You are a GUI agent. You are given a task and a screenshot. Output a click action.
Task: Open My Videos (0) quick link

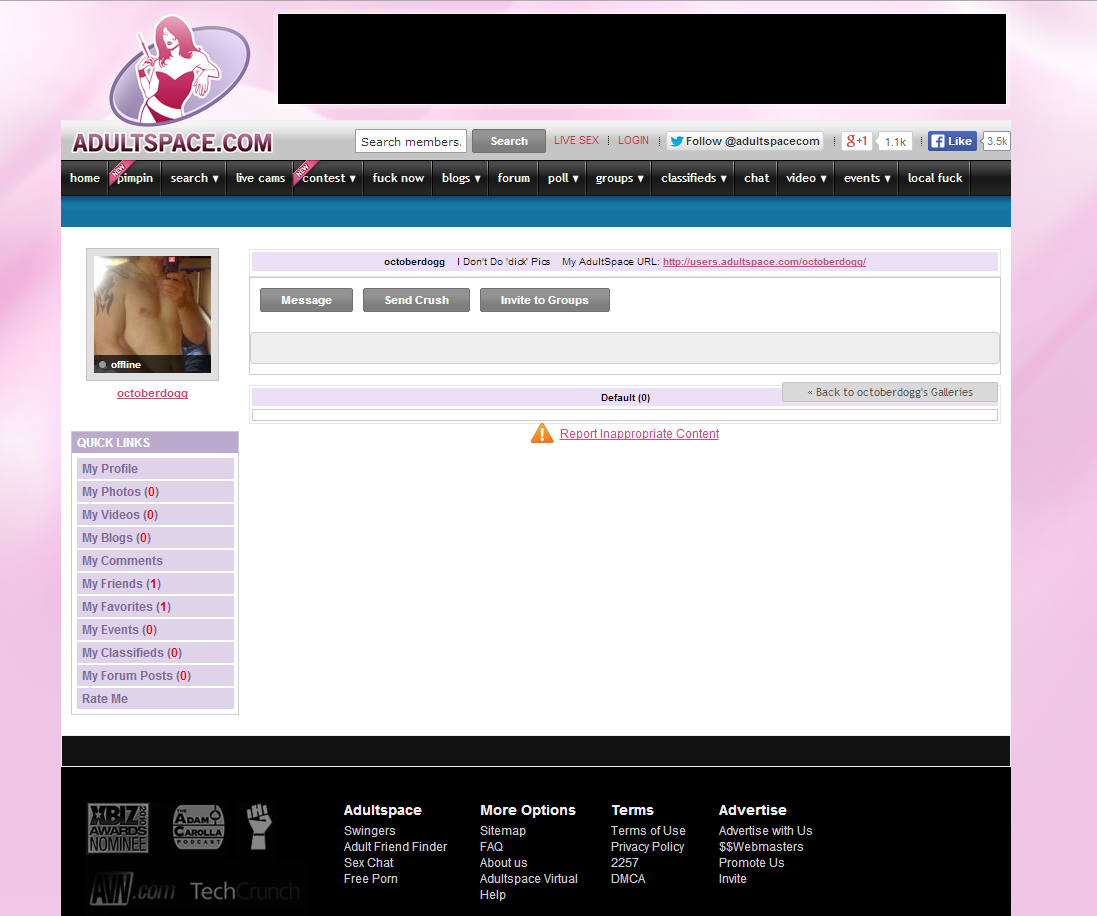155,515
